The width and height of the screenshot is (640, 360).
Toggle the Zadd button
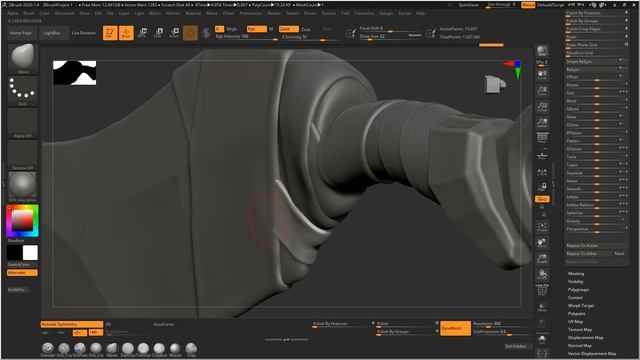289,29
